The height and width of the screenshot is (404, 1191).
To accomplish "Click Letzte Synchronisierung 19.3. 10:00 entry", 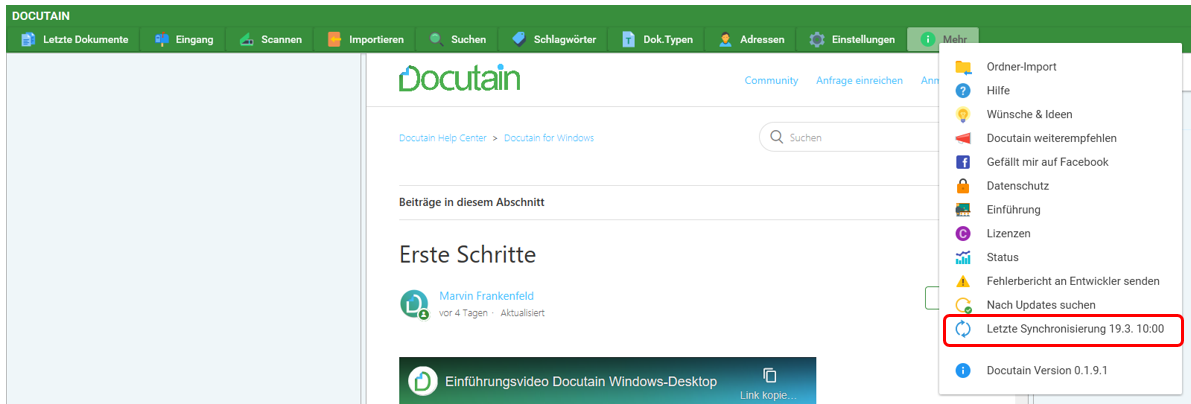I will pyautogui.click(x=1063, y=329).
